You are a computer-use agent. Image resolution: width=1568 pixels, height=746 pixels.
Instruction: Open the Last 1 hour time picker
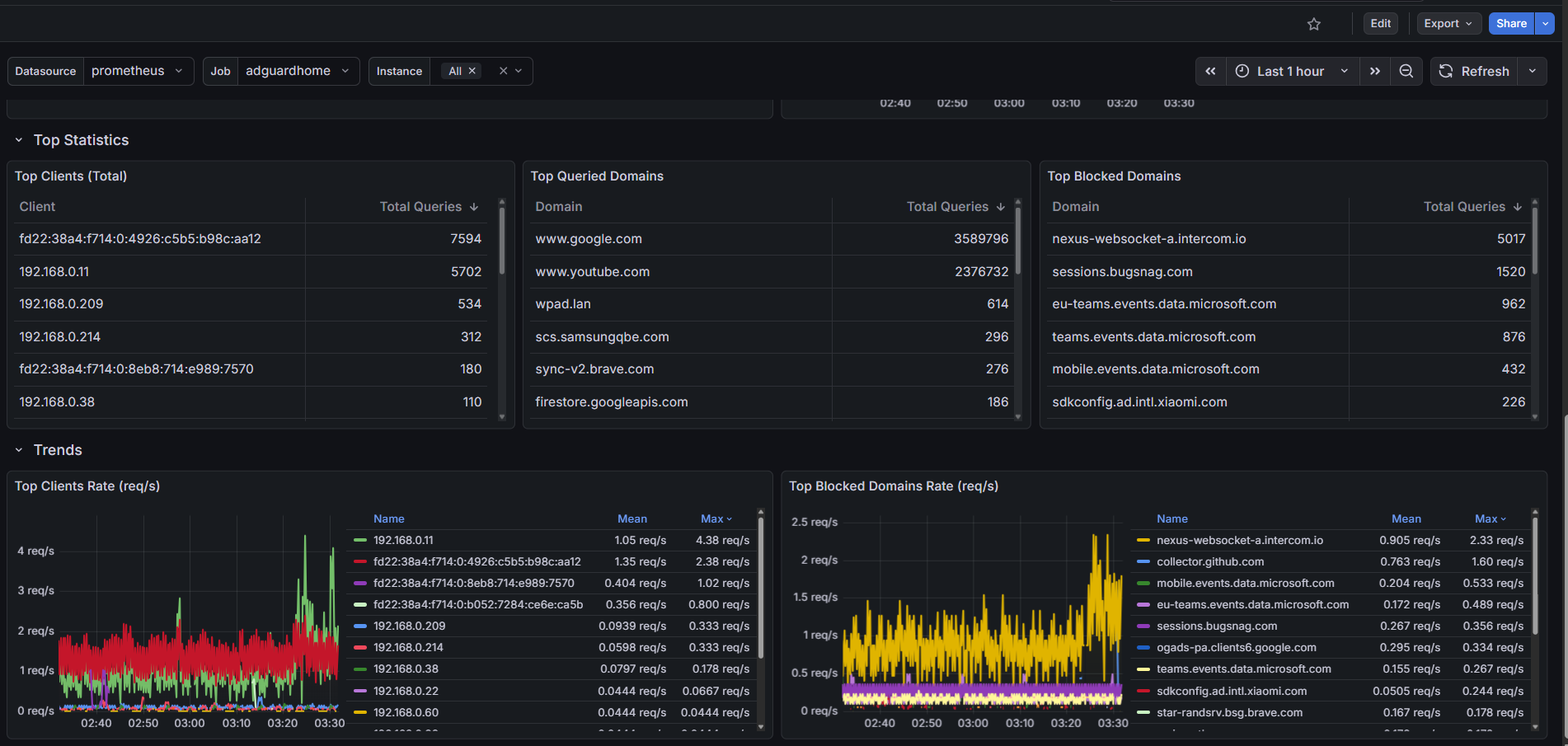click(1290, 72)
